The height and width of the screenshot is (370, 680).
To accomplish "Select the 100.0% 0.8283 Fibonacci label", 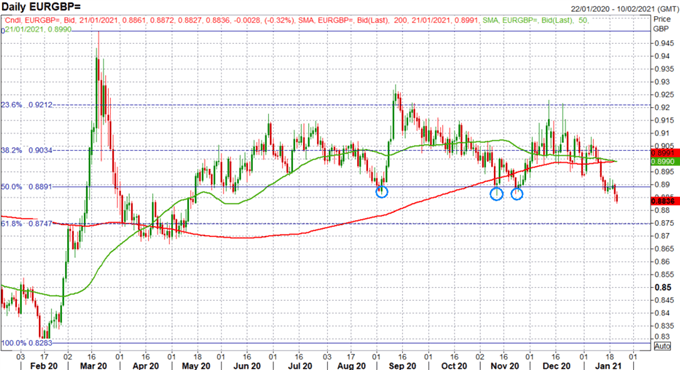I will 27,343.
